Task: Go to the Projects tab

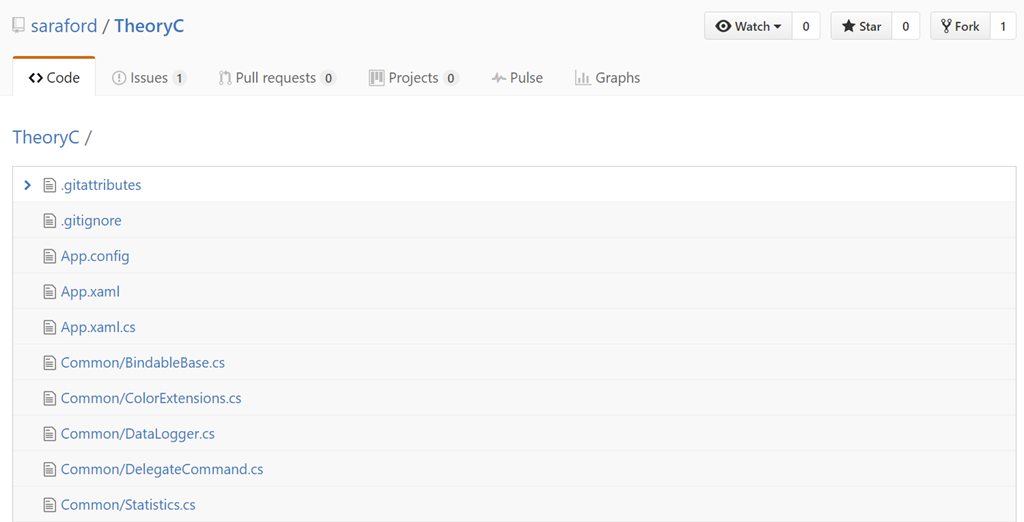Action: click(x=413, y=78)
